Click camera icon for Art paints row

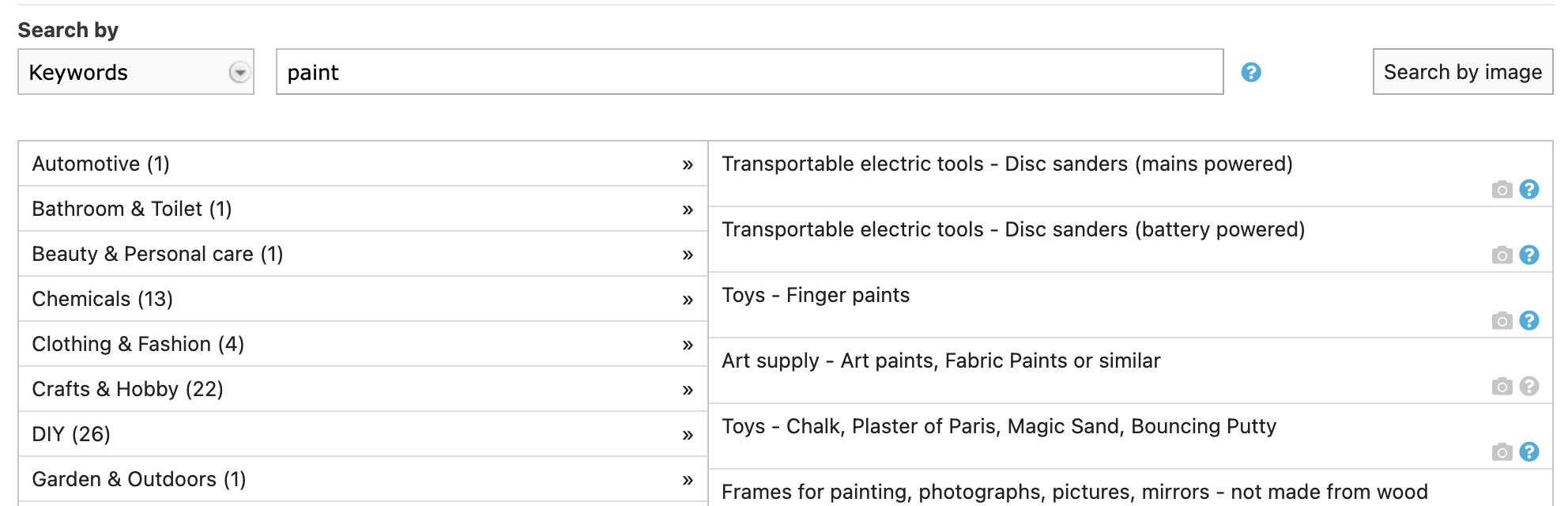[1502, 387]
